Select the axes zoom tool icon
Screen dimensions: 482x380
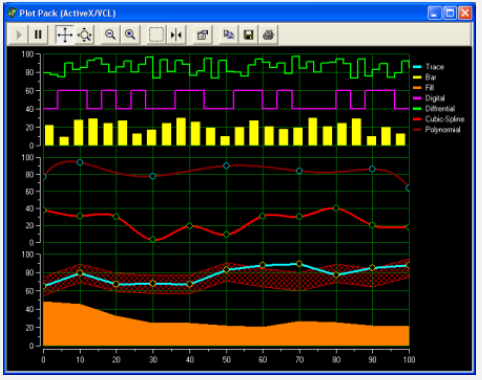[84, 35]
